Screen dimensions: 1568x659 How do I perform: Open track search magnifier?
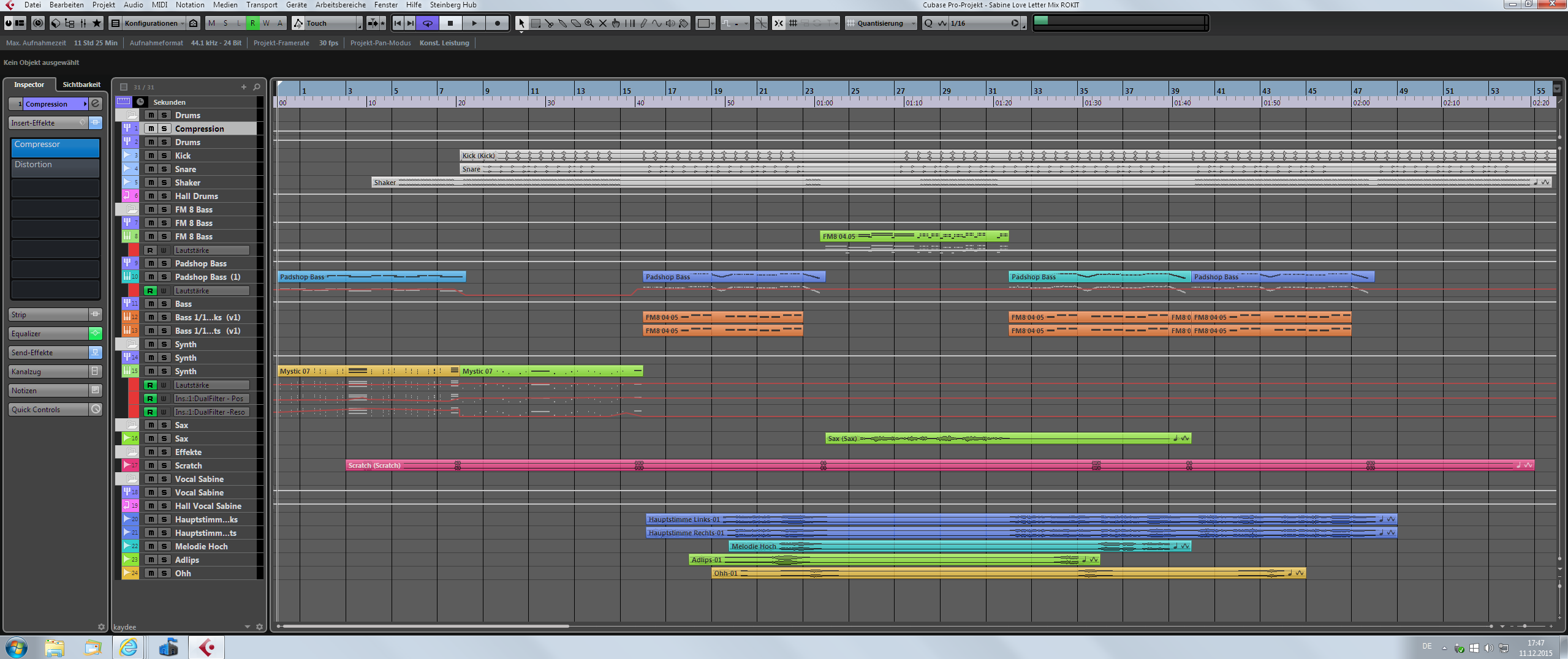click(x=257, y=87)
